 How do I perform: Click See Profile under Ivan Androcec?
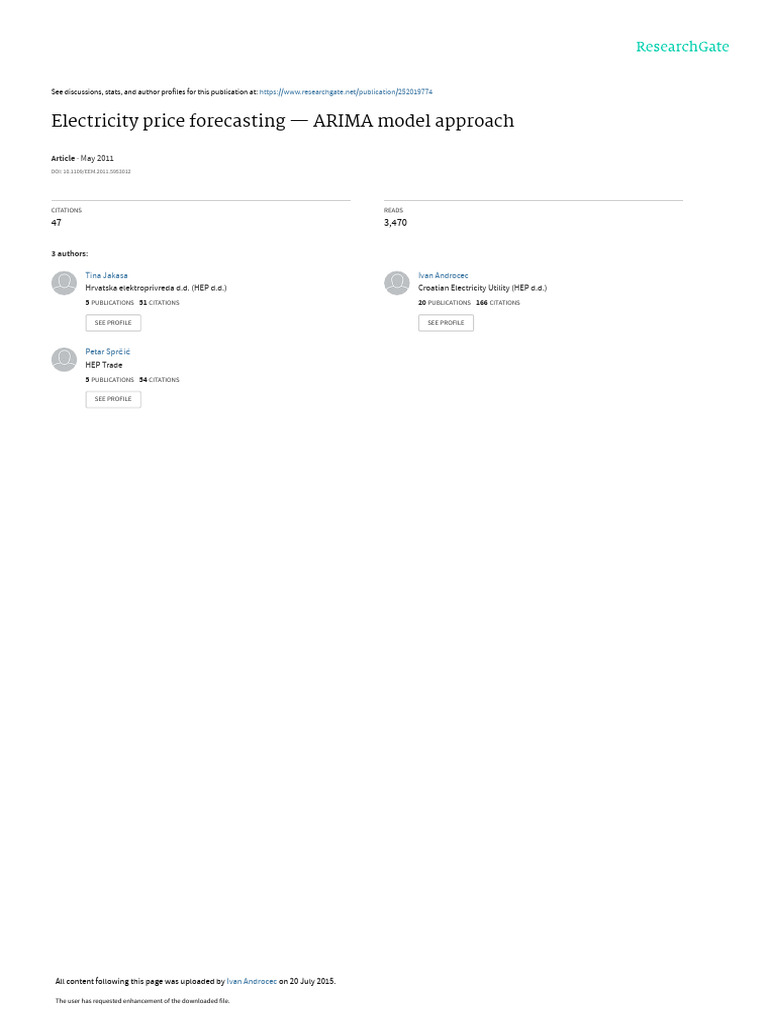446,323
